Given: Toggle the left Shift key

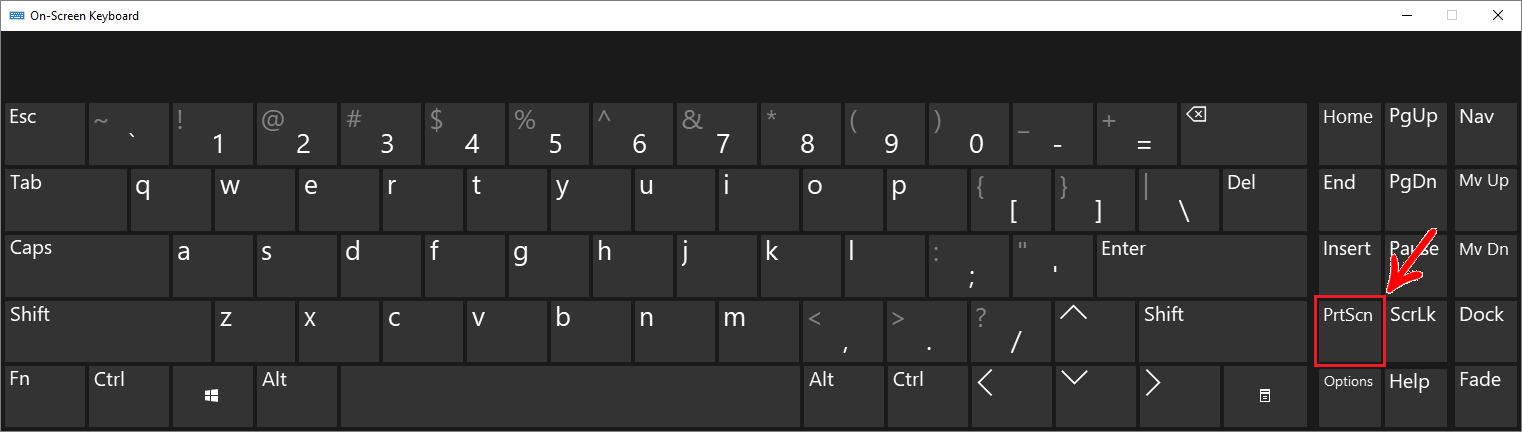Looking at the screenshot, I should click(107, 331).
